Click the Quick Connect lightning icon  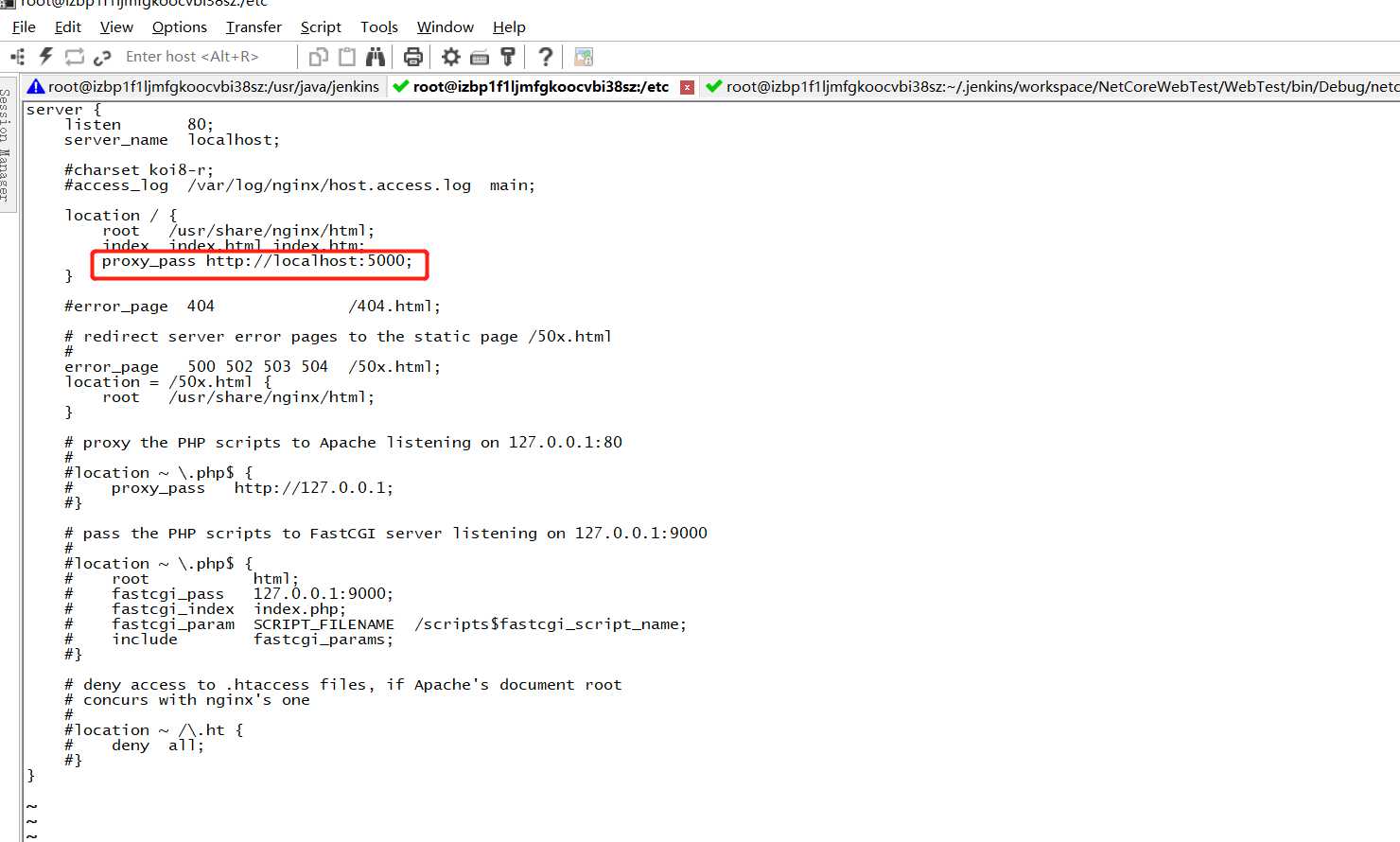click(x=45, y=57)
